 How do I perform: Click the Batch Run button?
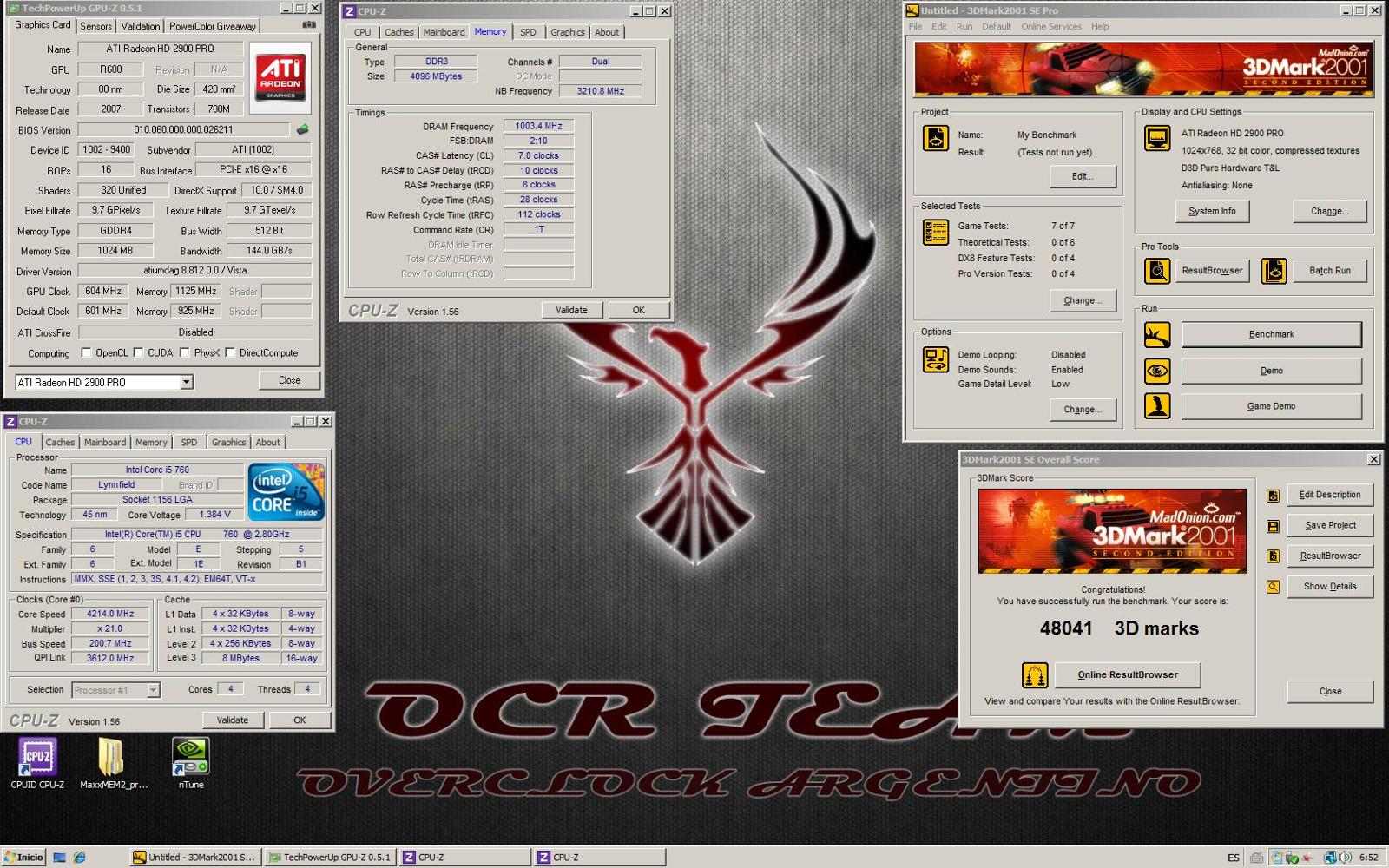pyautogui.click(x=1330, y=271)
